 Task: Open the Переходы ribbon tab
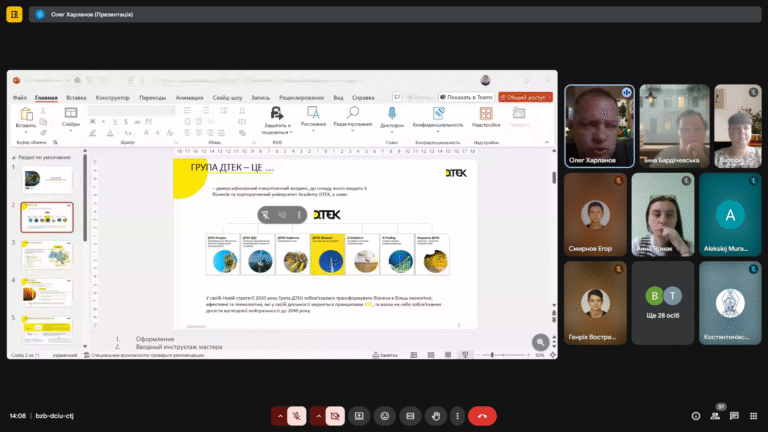(x=152, y=97)
